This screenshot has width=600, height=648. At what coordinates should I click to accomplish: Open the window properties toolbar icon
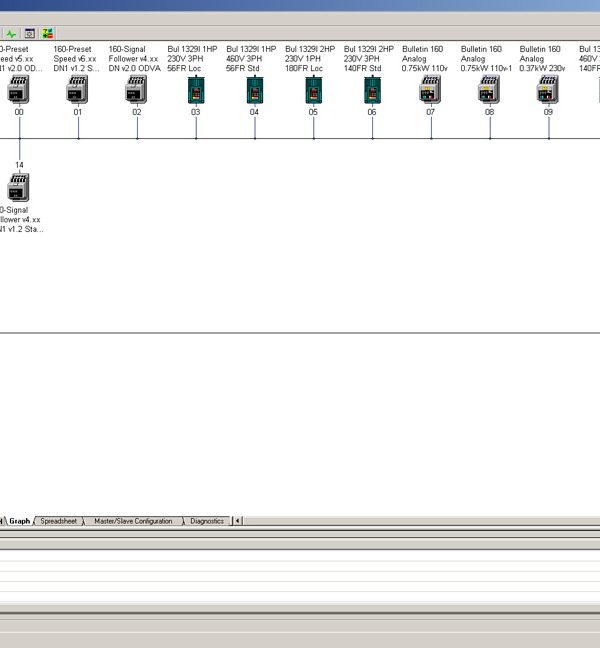pyautogui.click(x=30, y=33)
